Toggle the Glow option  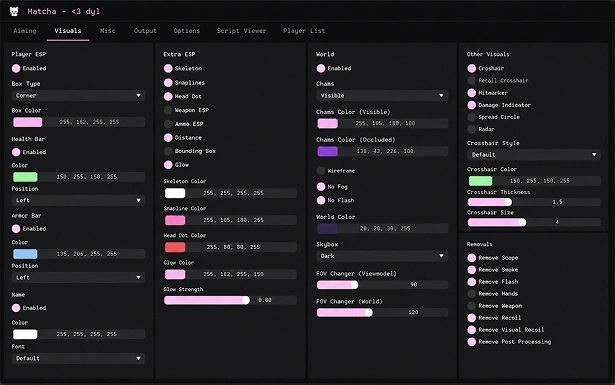(x=168, y=165)
